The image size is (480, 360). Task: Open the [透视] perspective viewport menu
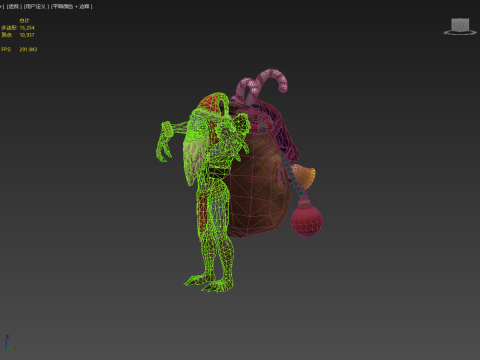click(13, 6)
